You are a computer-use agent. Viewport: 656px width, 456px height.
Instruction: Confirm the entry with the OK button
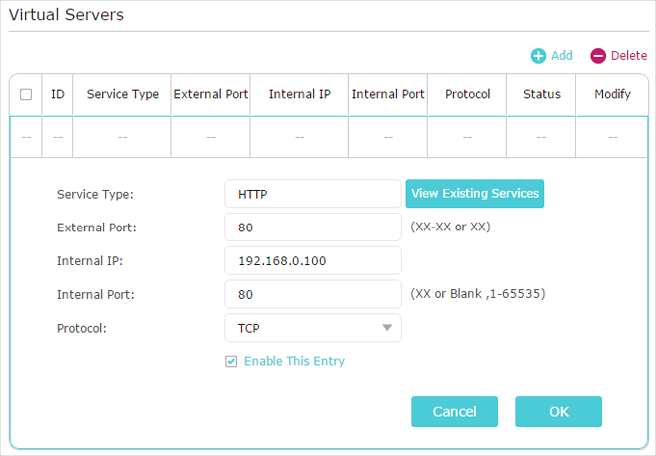click(x=558, y=412)
